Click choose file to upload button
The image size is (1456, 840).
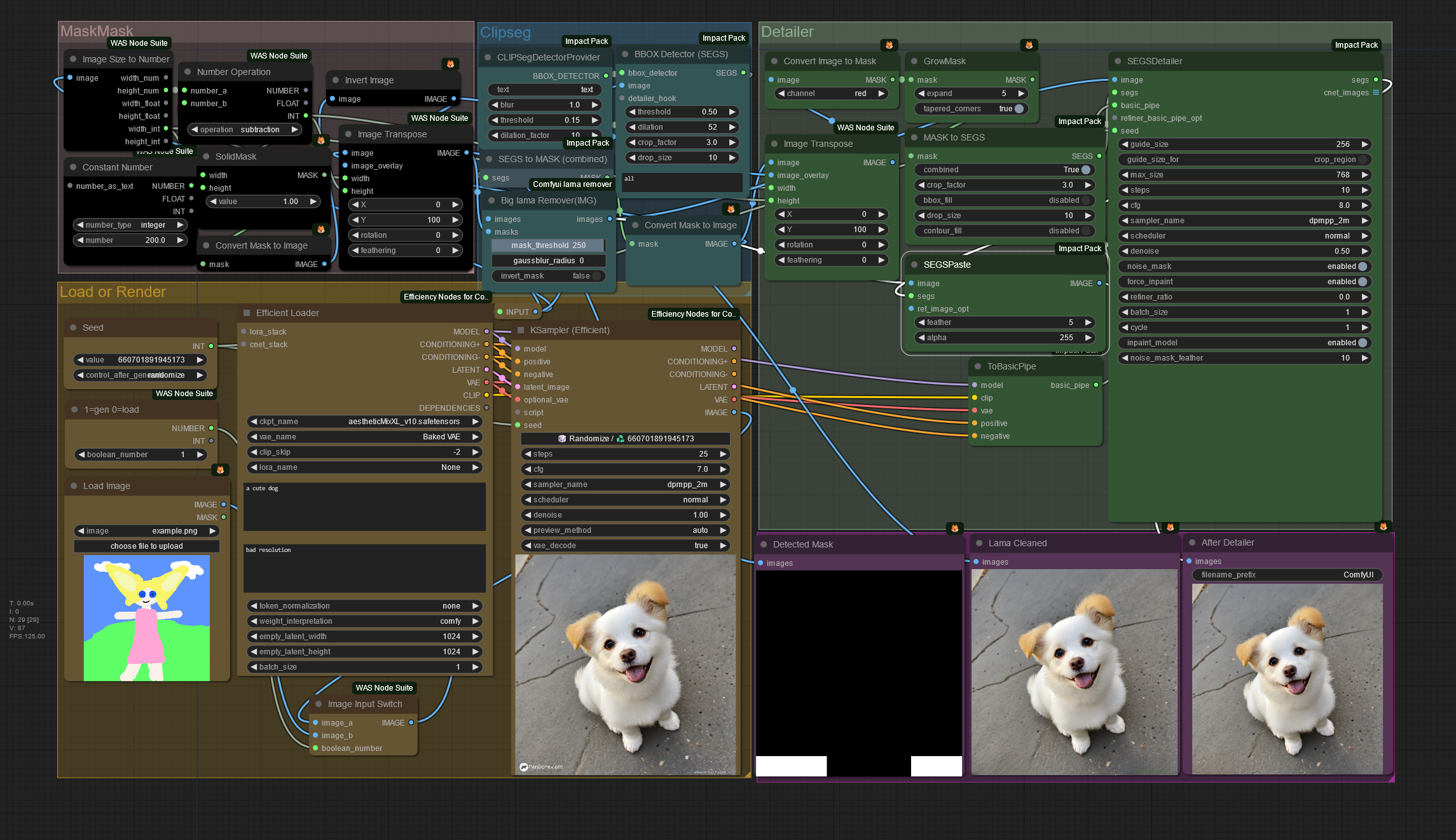[x=146, y=546]
